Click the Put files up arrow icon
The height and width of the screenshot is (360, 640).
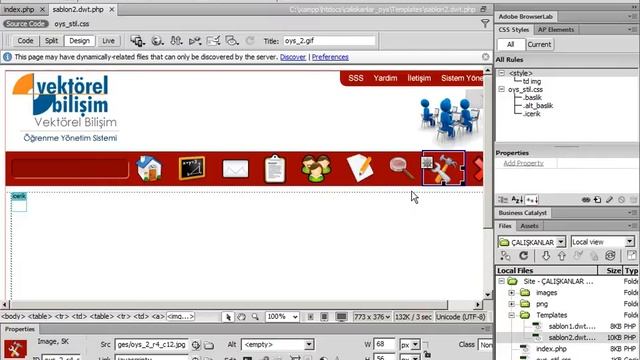562,256
